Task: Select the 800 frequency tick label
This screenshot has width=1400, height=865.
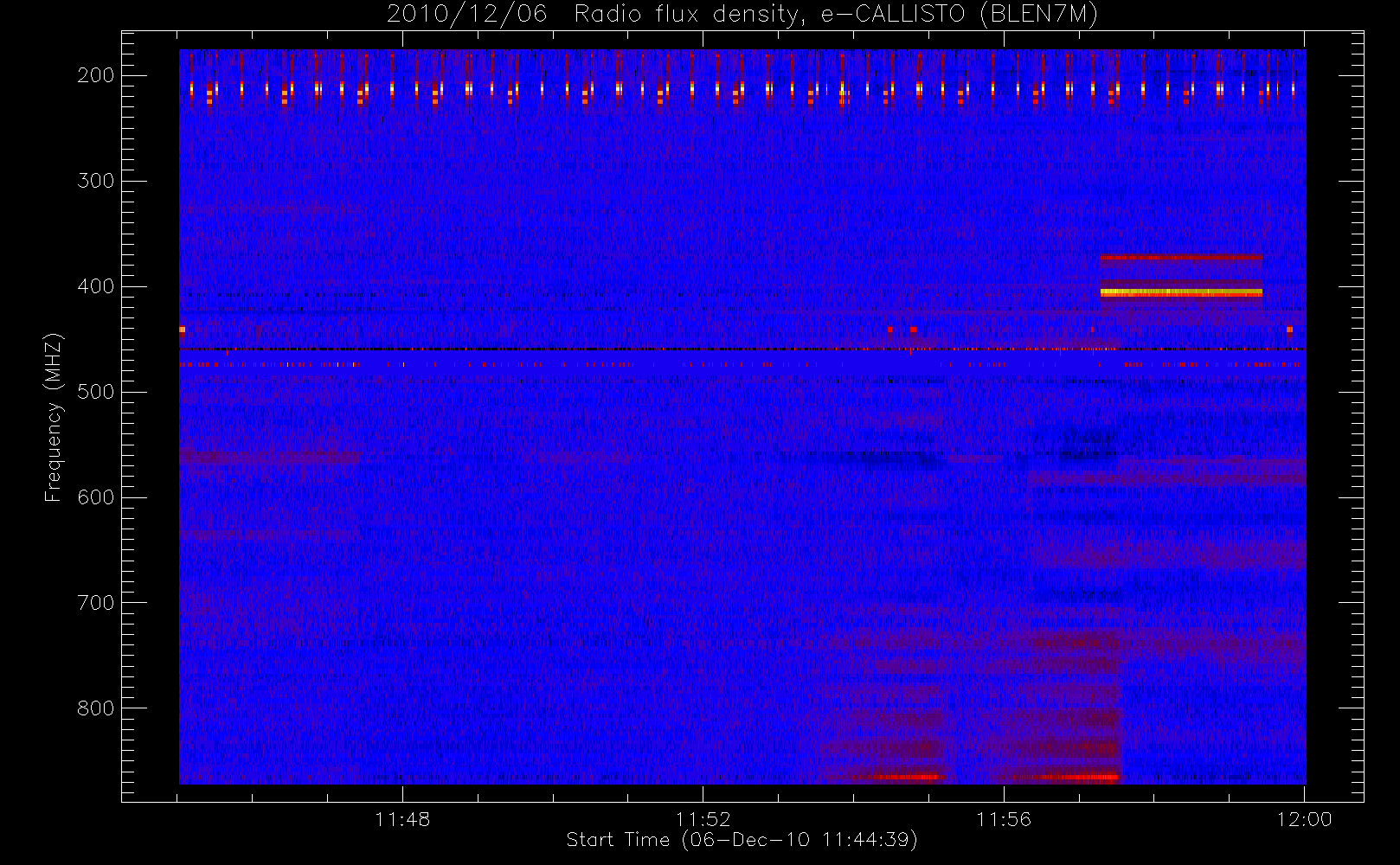Action: [95, 708]
